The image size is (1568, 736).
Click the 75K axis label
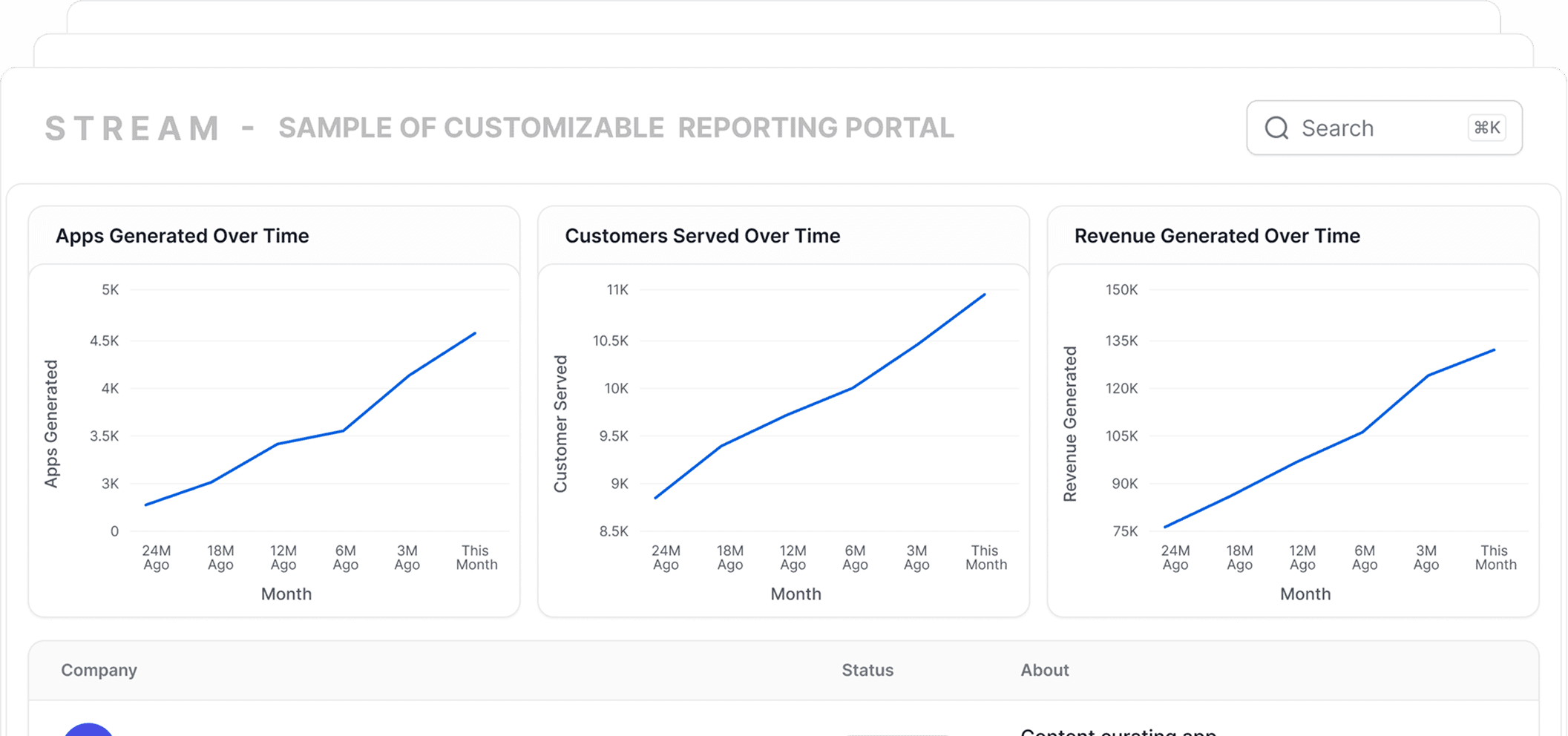tap(1125, 531)
